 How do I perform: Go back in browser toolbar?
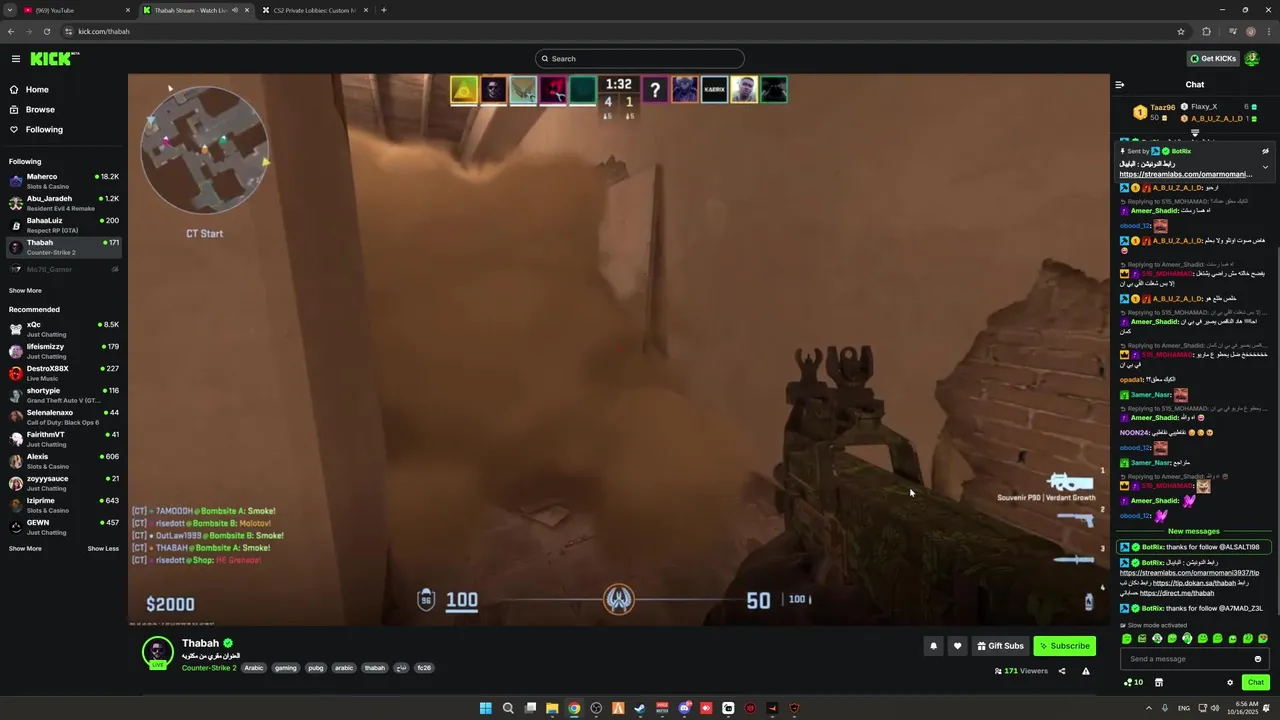coord(11,31)
